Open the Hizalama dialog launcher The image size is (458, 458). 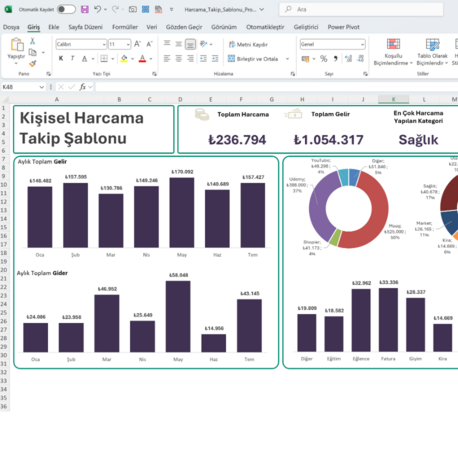[293, 74]
